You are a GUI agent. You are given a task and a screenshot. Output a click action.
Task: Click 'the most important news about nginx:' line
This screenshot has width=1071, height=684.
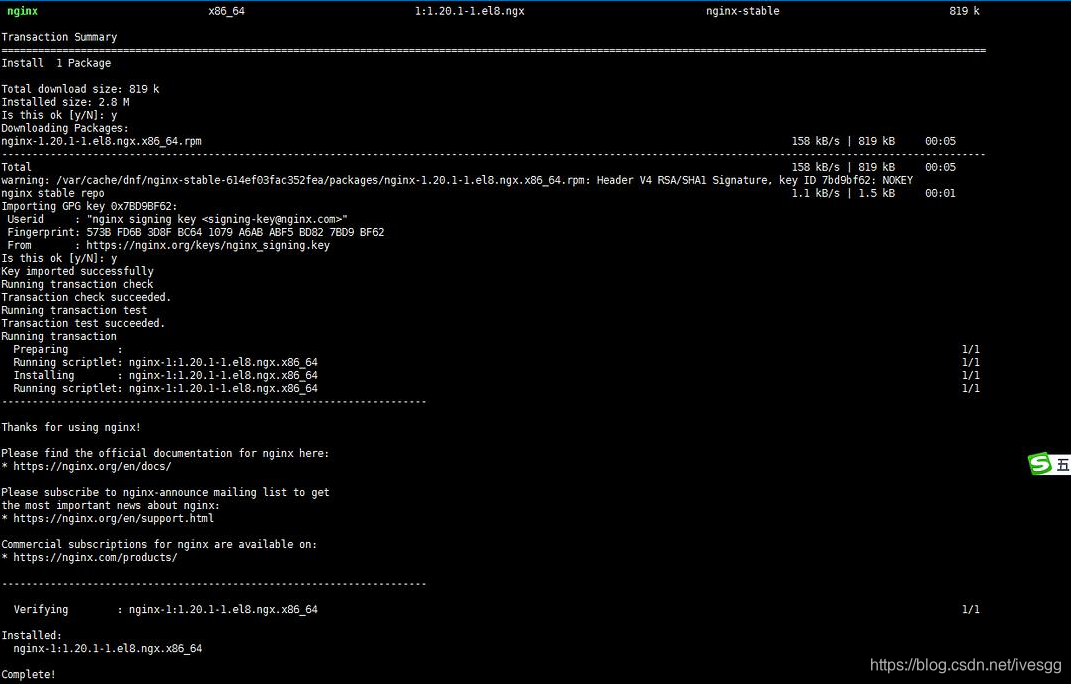coord(111,505)
